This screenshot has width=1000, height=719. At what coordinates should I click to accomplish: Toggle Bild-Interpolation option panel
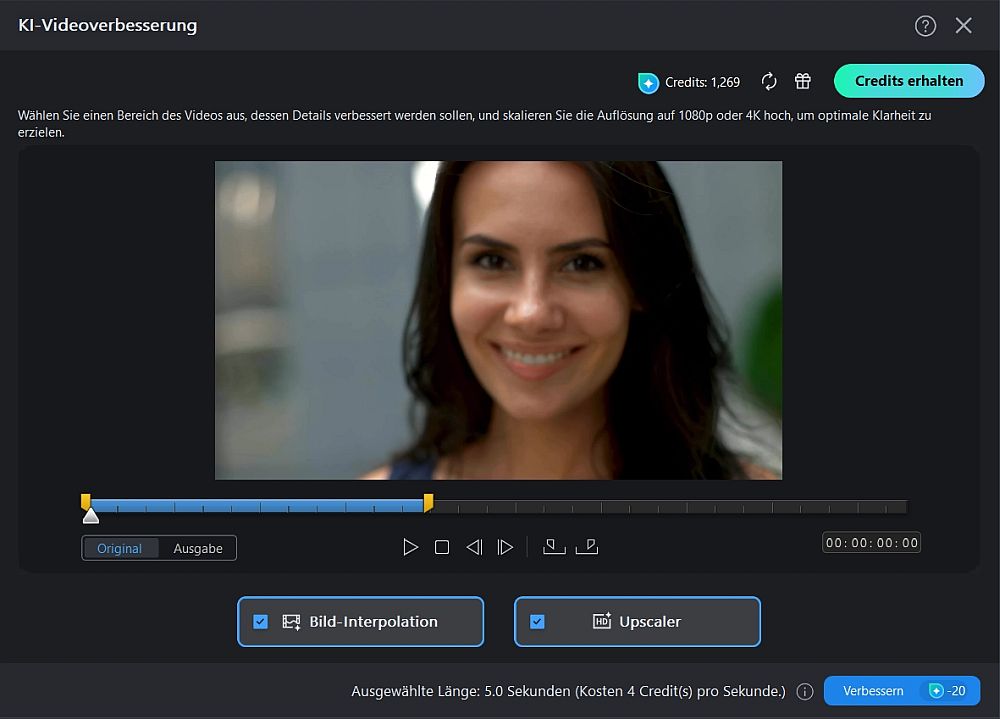pyautogui.click(x=360, y=621)
